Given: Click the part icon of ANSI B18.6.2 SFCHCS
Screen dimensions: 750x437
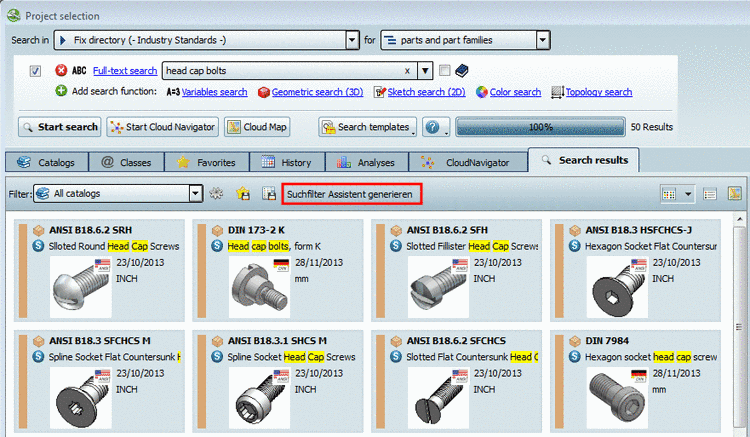Looking at the screenshot, I should coord(396,341).
